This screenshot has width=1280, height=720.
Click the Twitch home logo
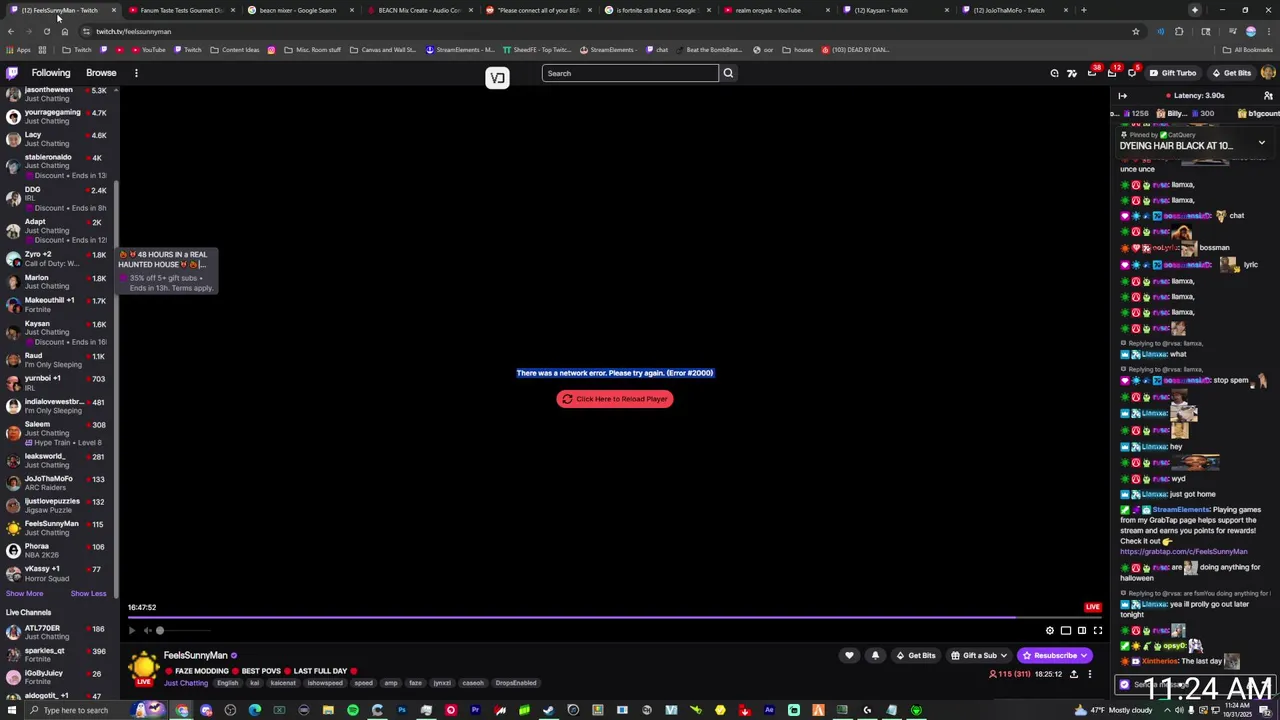point(12,73)
